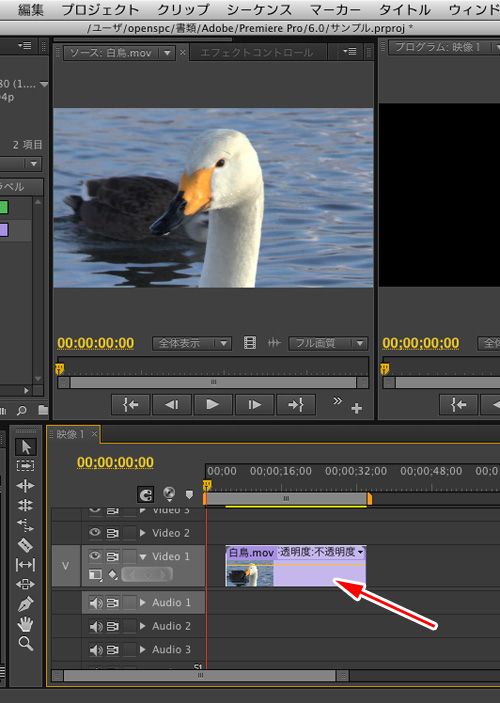This screenshot has width=500, height=703.
Task: Select the Razor tool
Action: tap(26, 545)
